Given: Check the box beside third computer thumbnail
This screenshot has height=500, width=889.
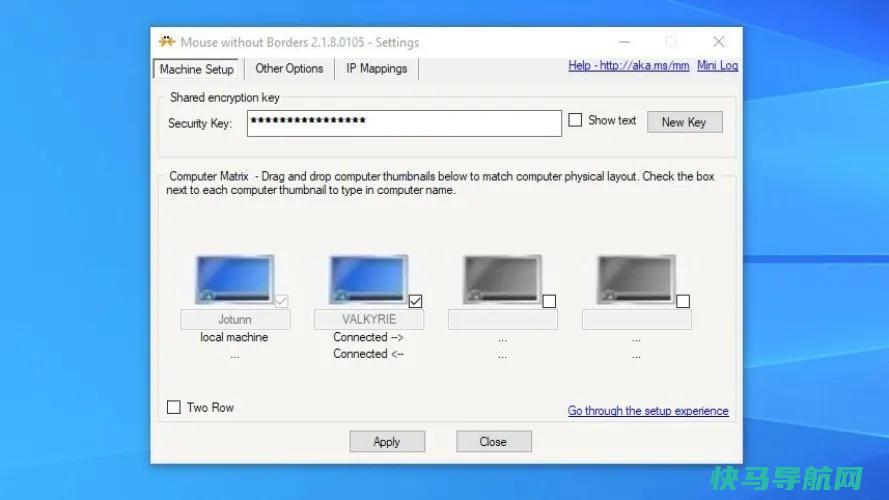Looking at the screenshot, I should (x=549, y=301).
